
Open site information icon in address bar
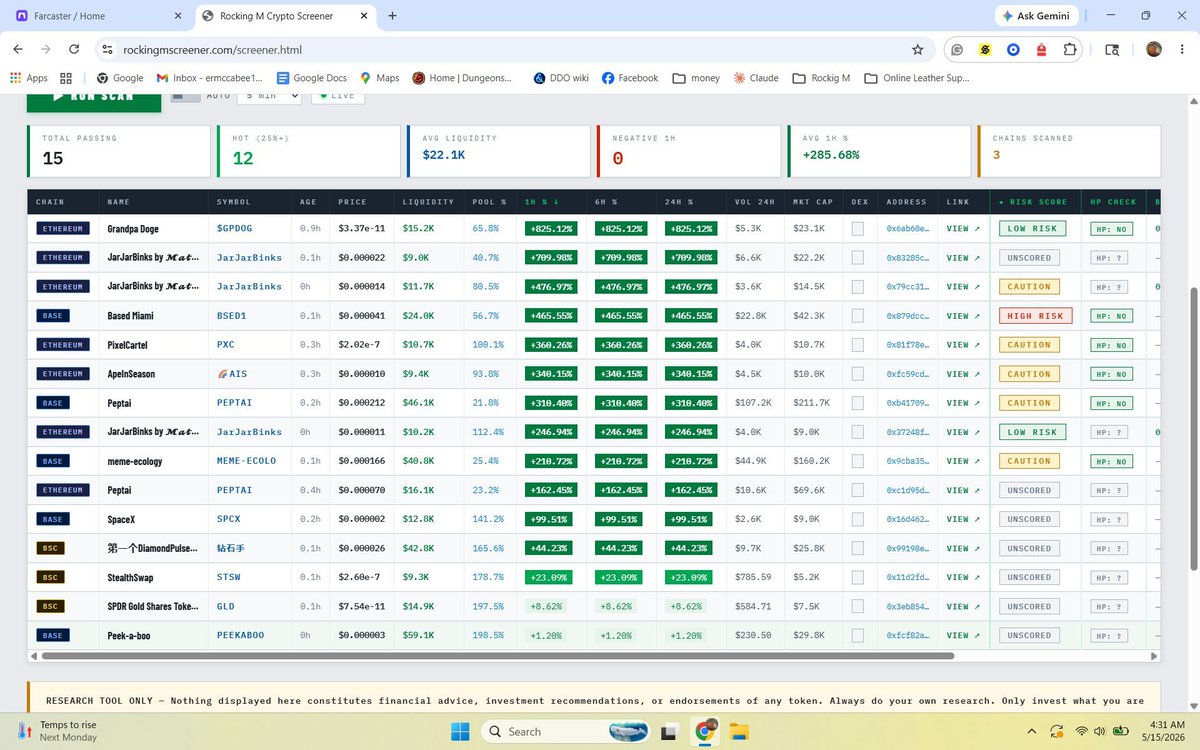tap(108, 49)
